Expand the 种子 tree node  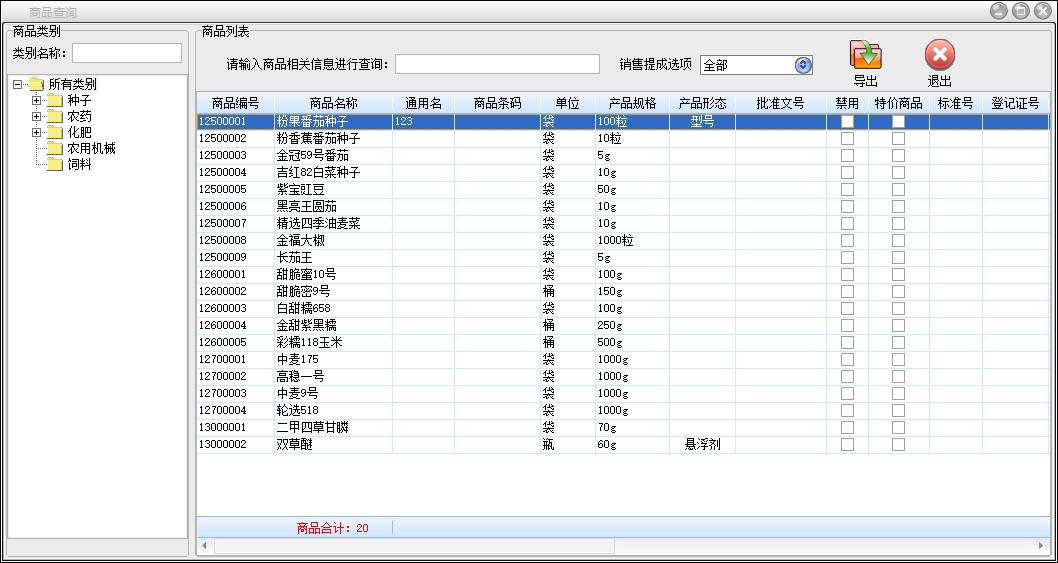coord(37,100)
